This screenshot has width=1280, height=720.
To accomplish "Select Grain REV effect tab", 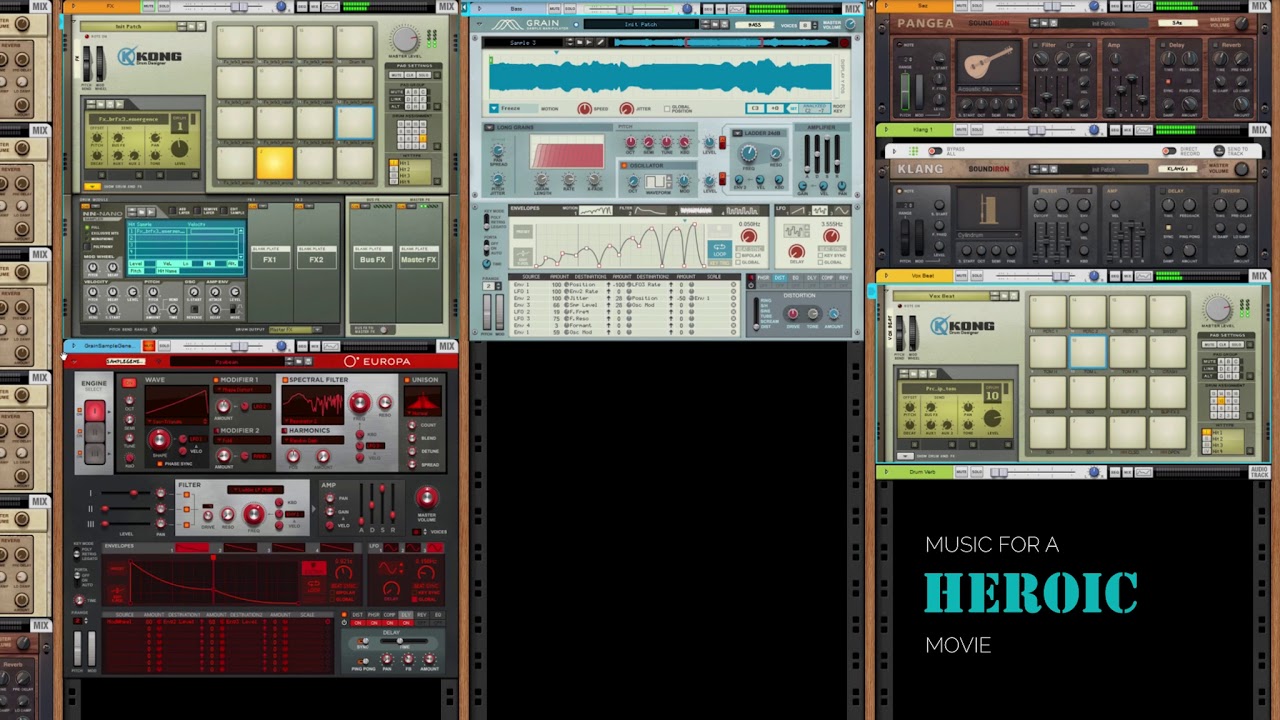I will 843,277.
